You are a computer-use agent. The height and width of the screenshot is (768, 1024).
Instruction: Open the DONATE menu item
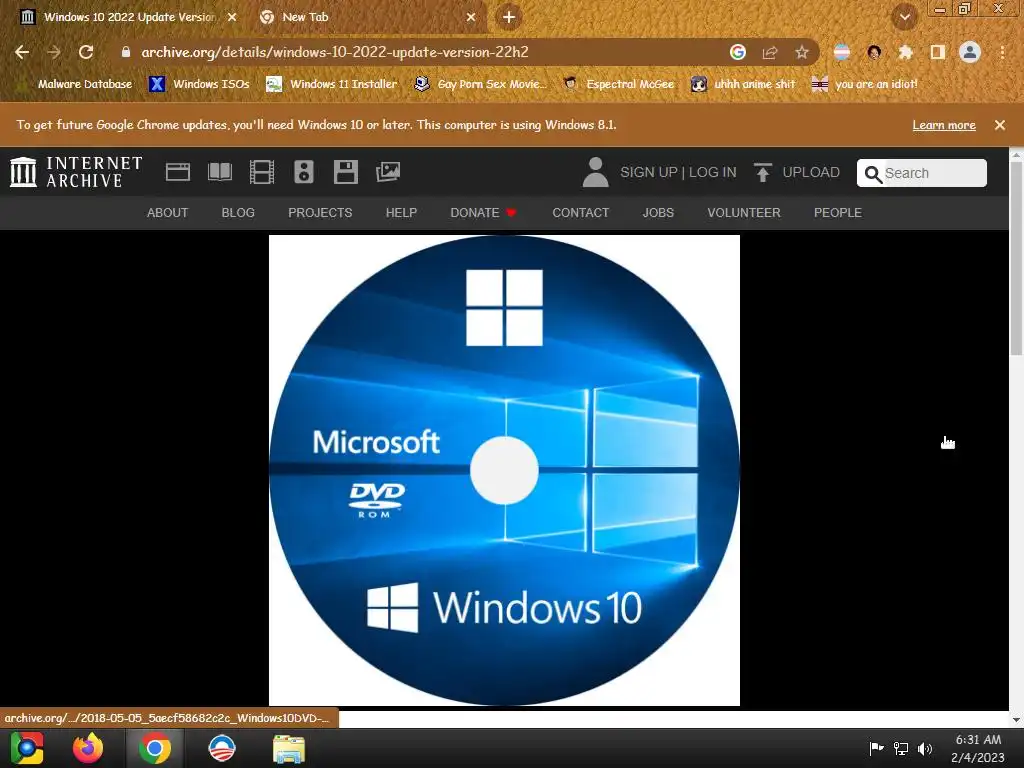point(483,213)
